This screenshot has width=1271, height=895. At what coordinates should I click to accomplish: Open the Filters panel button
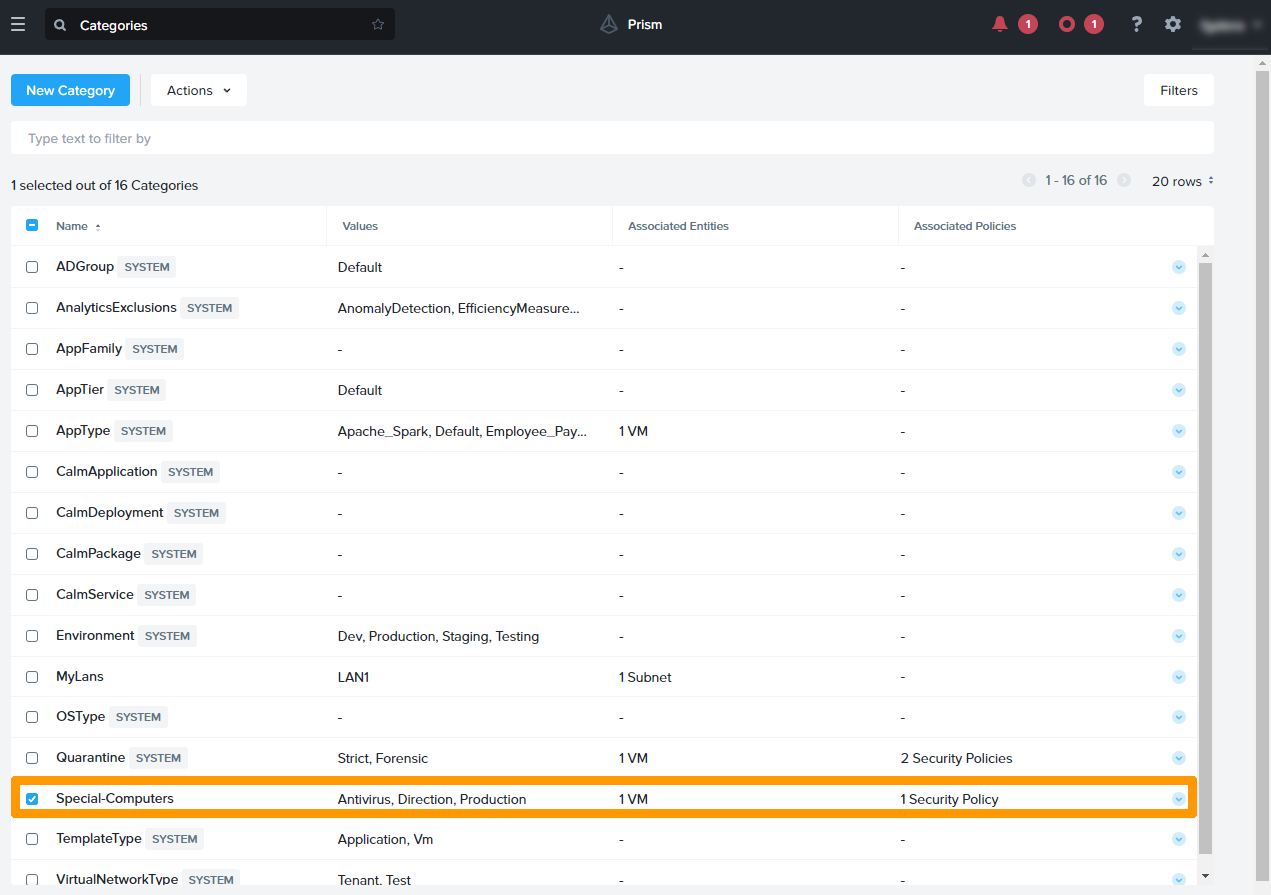point(1178,90)
